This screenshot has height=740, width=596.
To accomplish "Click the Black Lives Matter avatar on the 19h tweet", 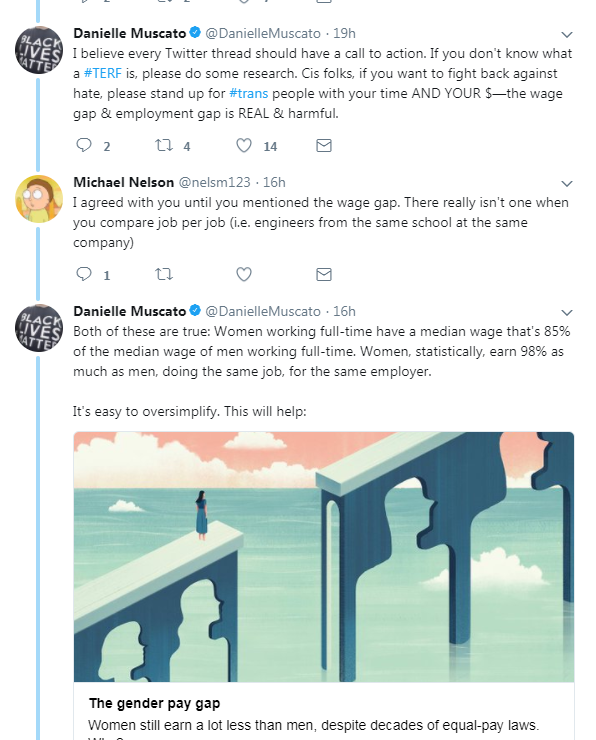I will (x=39, y=50).
